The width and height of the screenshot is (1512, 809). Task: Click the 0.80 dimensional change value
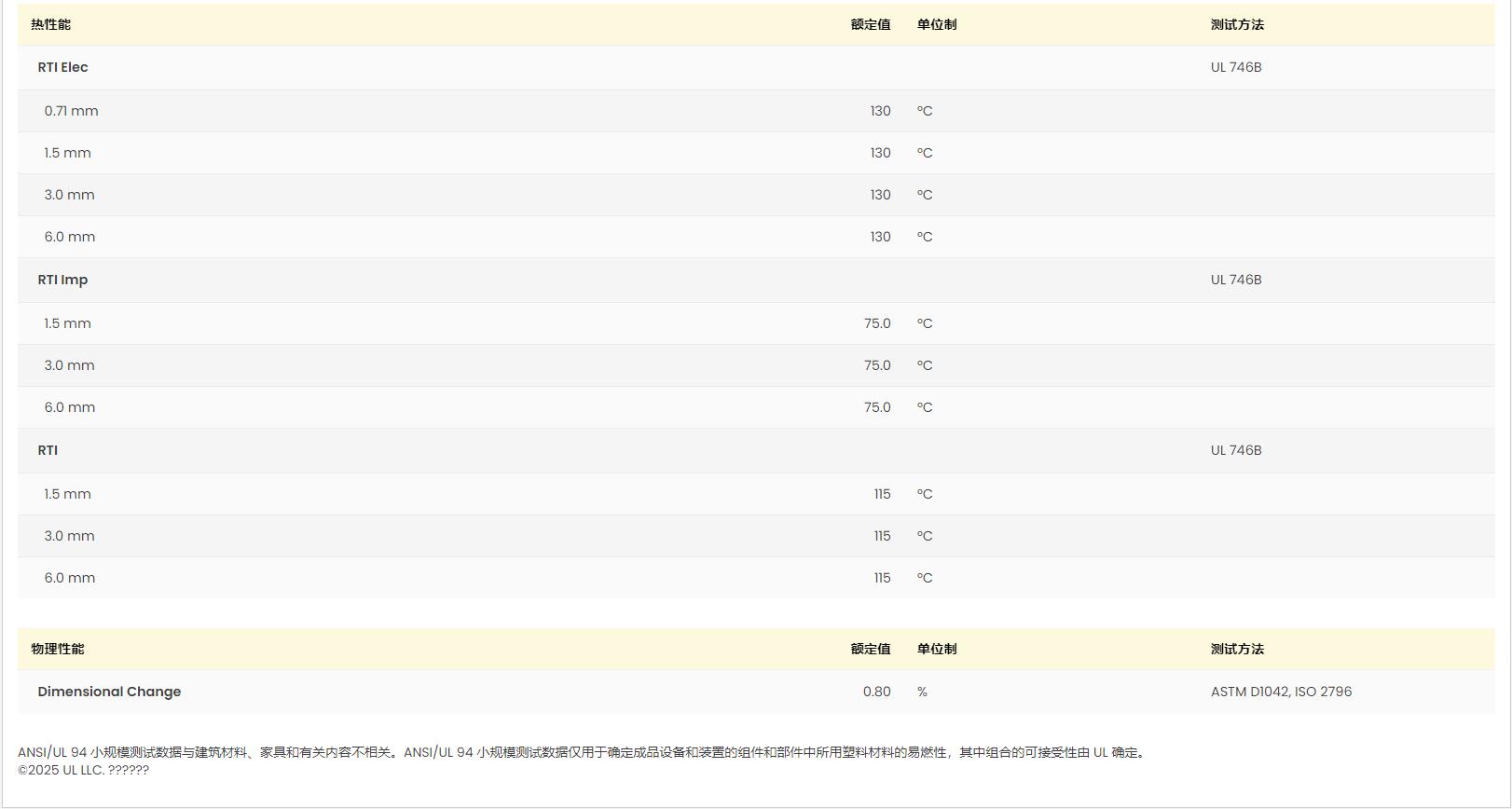pos(876,692)
